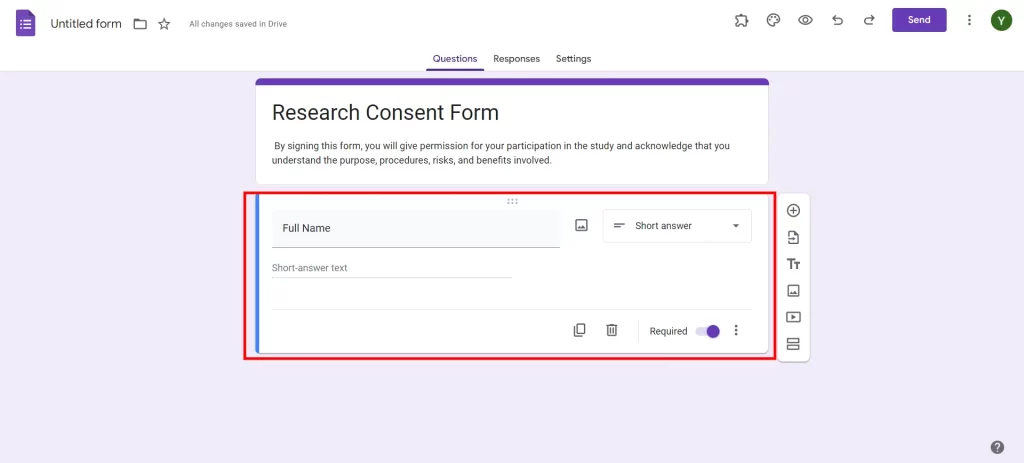Image resolution: width=1024 pixels, height=463 pixels.
Task: Open the help question mark icon
Action: (997, 447)
